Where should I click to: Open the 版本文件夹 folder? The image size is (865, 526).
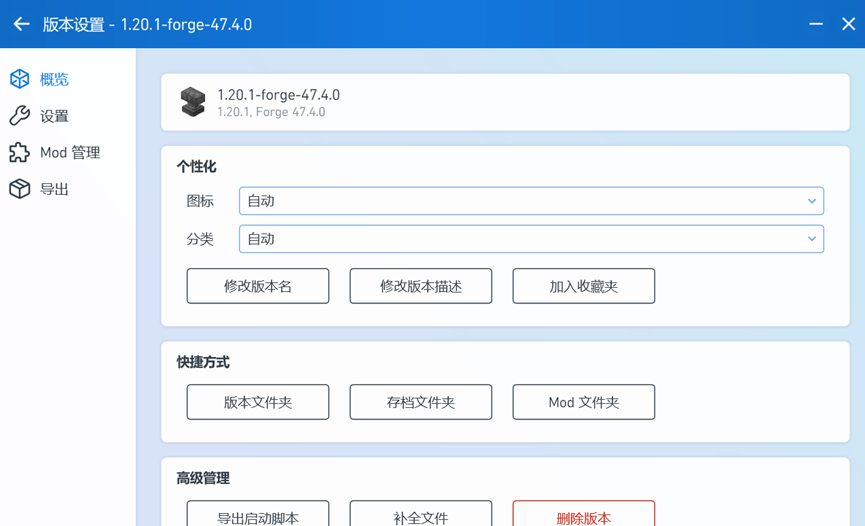(x=258, y=402)
